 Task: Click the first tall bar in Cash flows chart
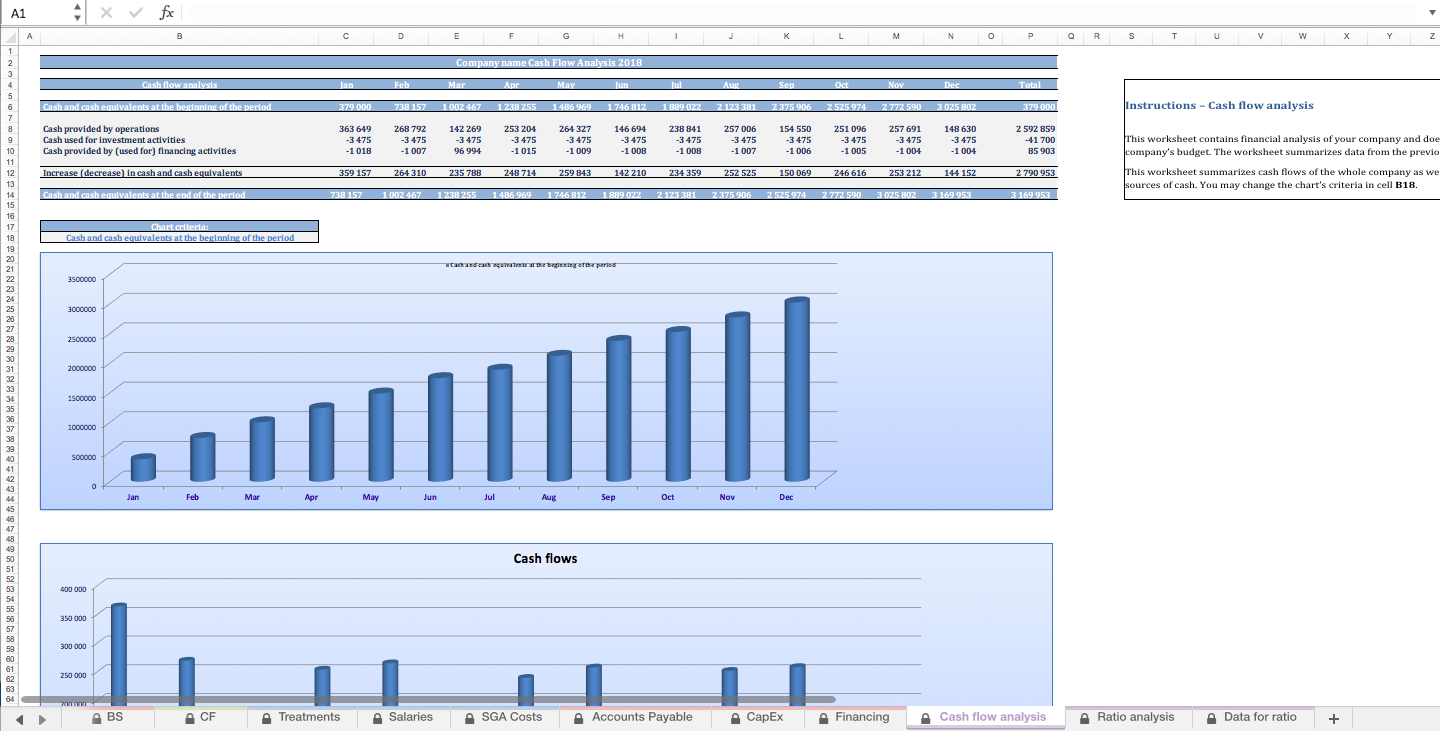[x=119, y=654]
